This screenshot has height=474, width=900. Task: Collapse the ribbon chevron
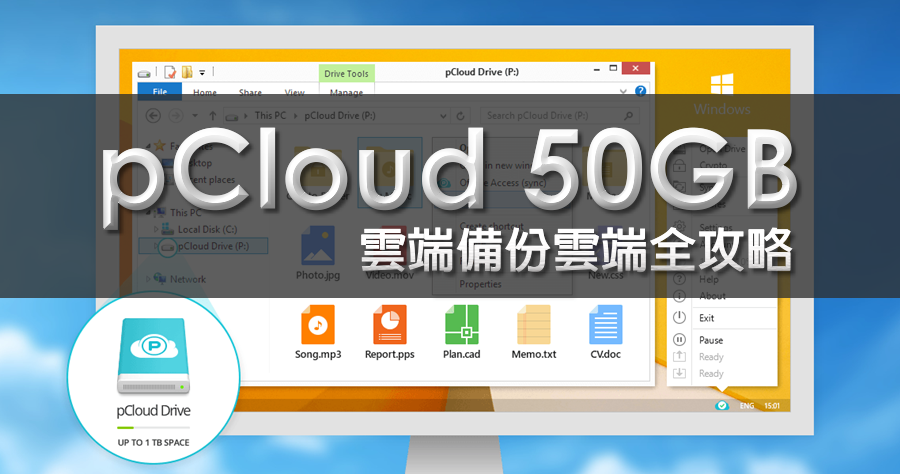click(x=623, y=91)
